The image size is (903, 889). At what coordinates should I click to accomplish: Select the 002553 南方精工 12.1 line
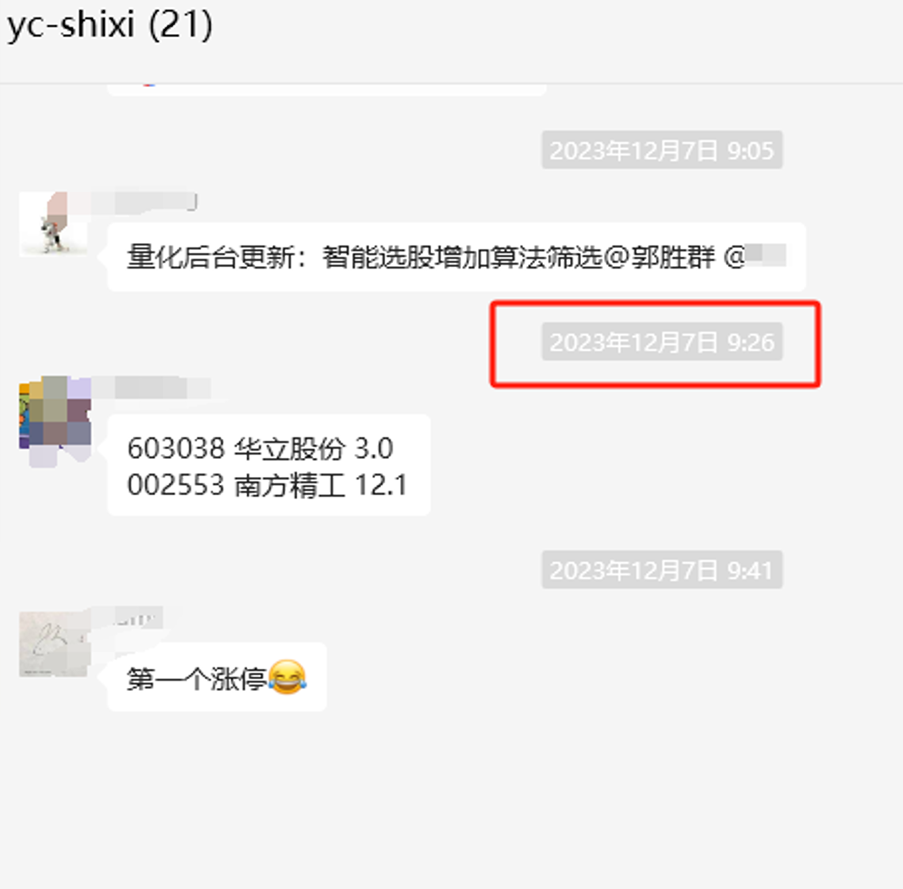267,485
